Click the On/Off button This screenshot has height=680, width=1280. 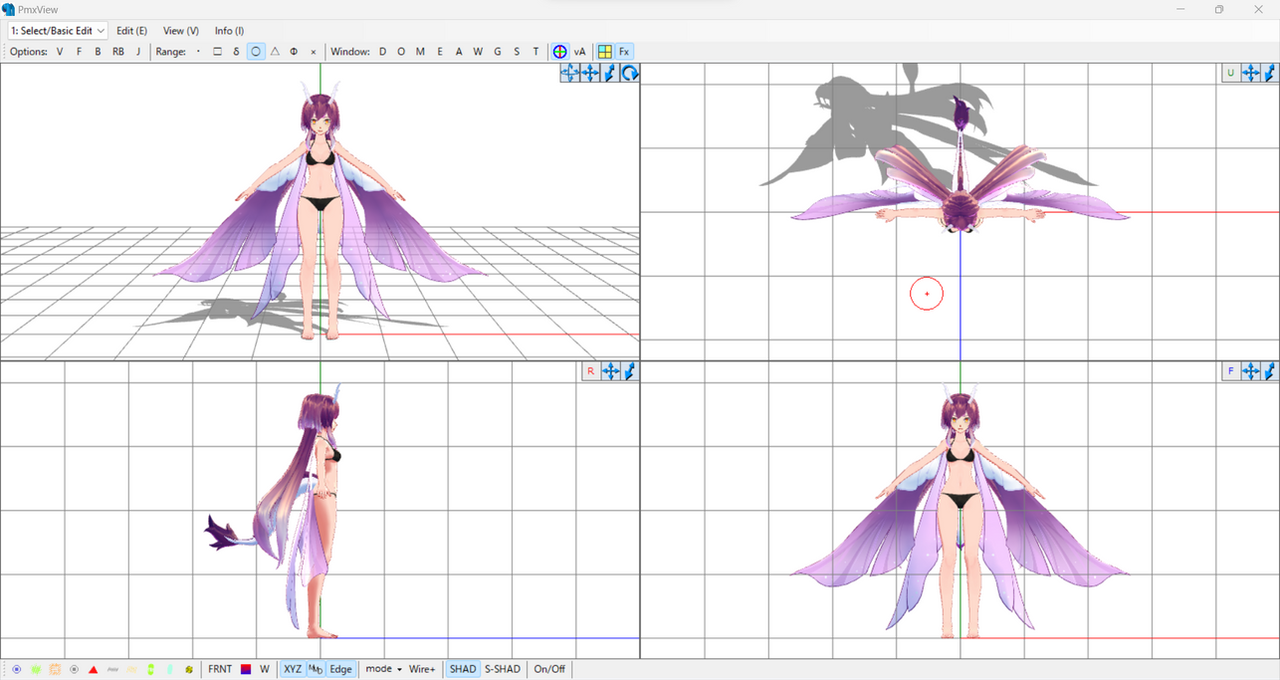[549, 669]
